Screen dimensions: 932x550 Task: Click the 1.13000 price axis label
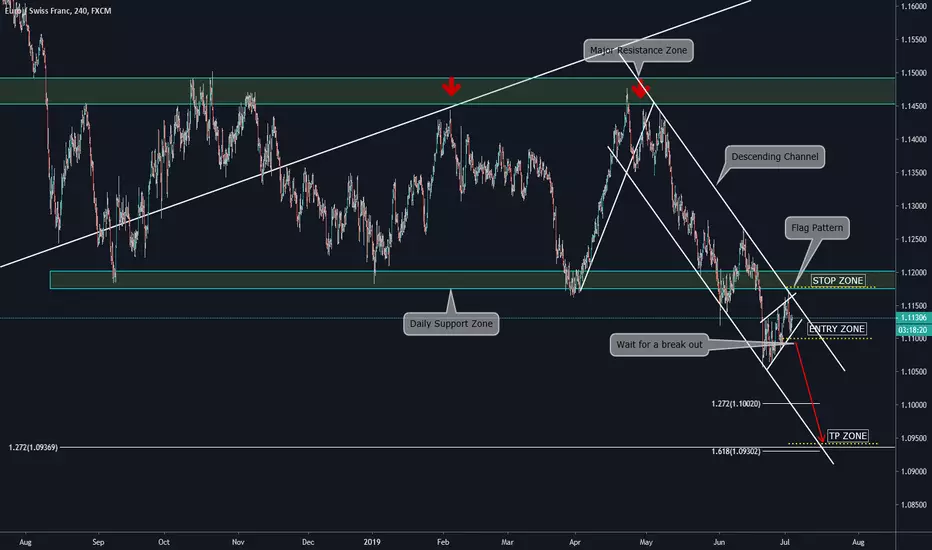pyautogui.click(x=914, y=206)
